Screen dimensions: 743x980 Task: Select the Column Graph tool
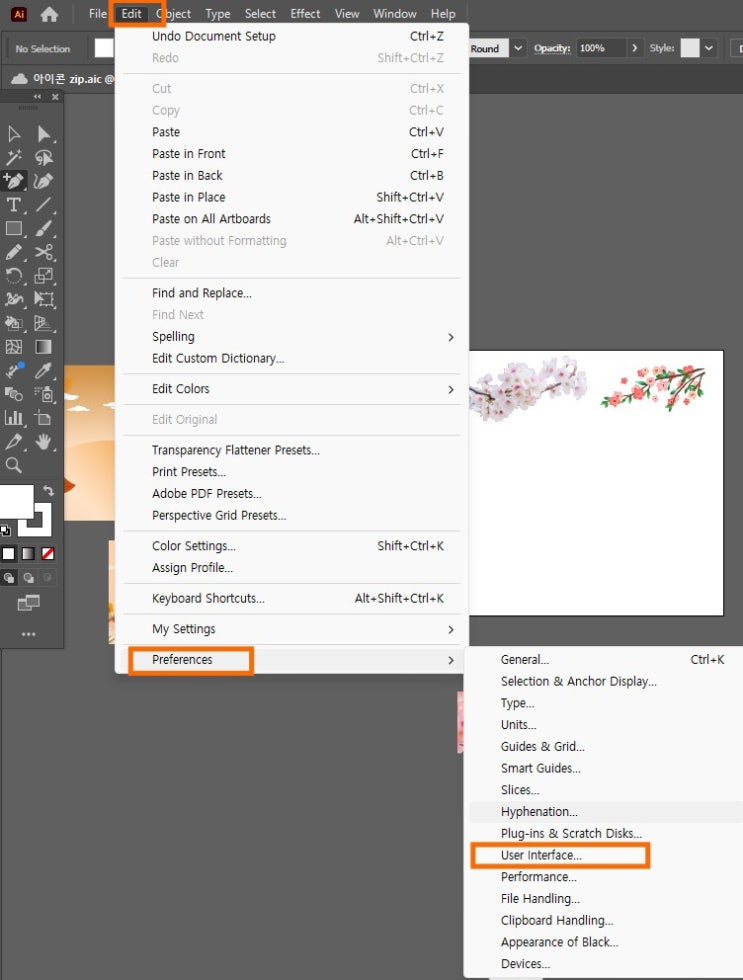14,418
